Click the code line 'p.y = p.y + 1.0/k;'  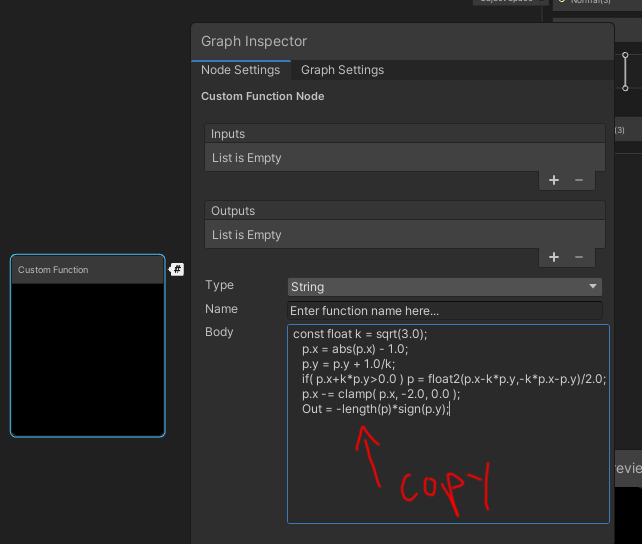click(x=348, y=364)
